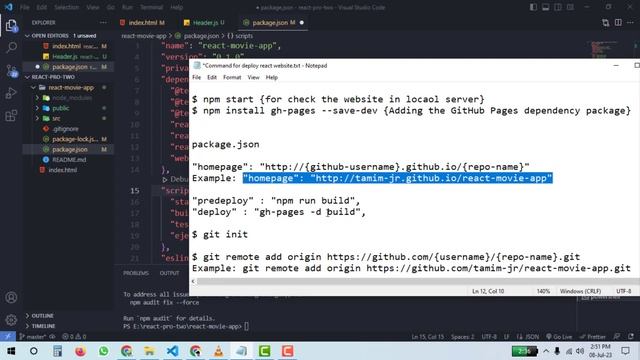This screenshot has width=640, height=360.
Task: Open the Manage gear menu in VS Code
Action: click(11, 320)
